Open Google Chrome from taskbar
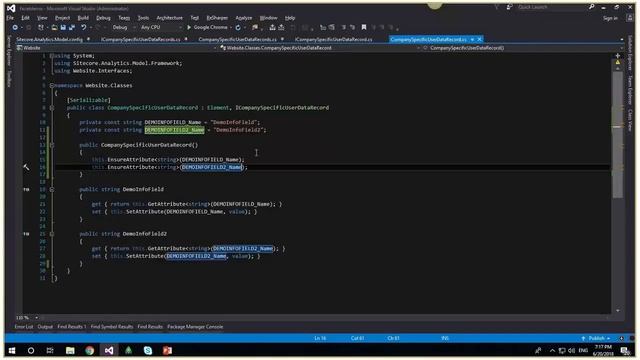 pyautogui.click(x=89, y=350)
